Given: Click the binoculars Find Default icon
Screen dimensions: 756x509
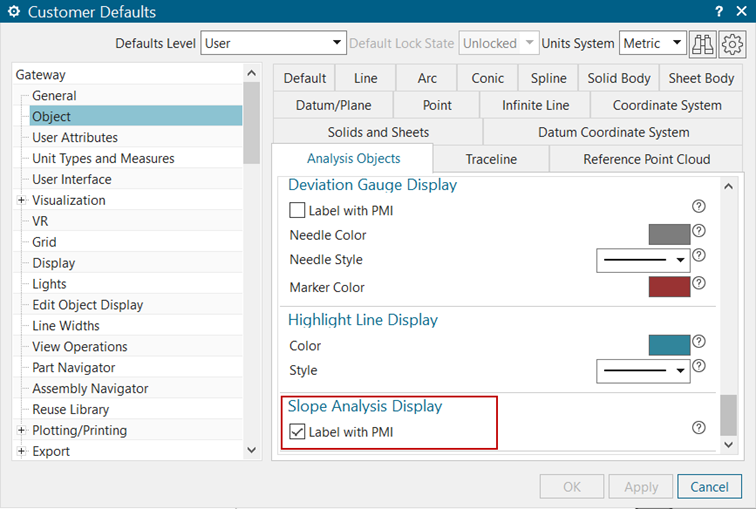Looking at the screenshot, I should 703,44.
